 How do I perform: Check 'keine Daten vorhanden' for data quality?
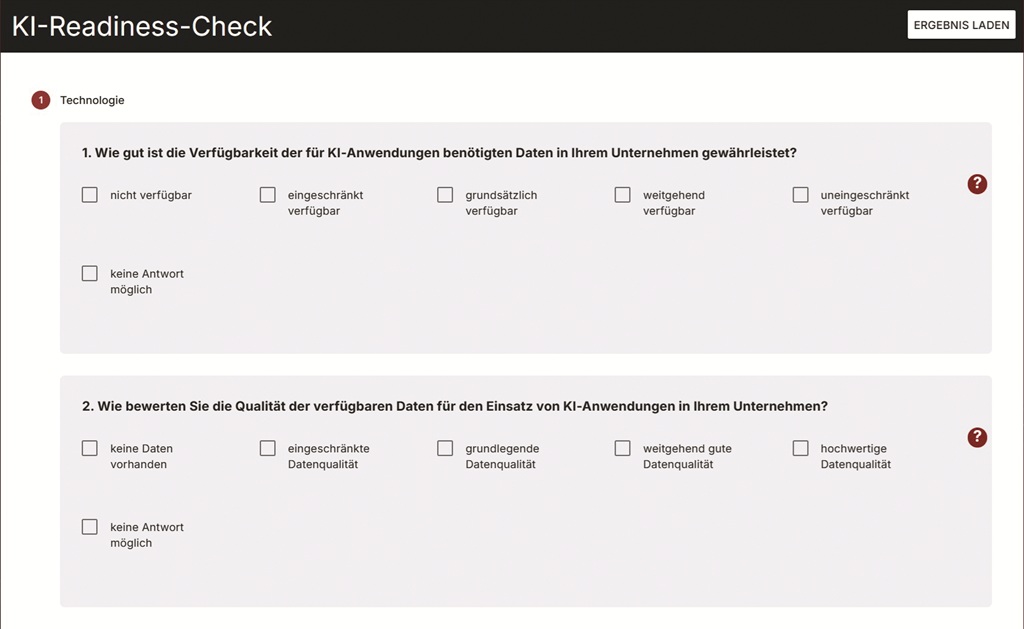pyautogui.click(x=89, y=448)
